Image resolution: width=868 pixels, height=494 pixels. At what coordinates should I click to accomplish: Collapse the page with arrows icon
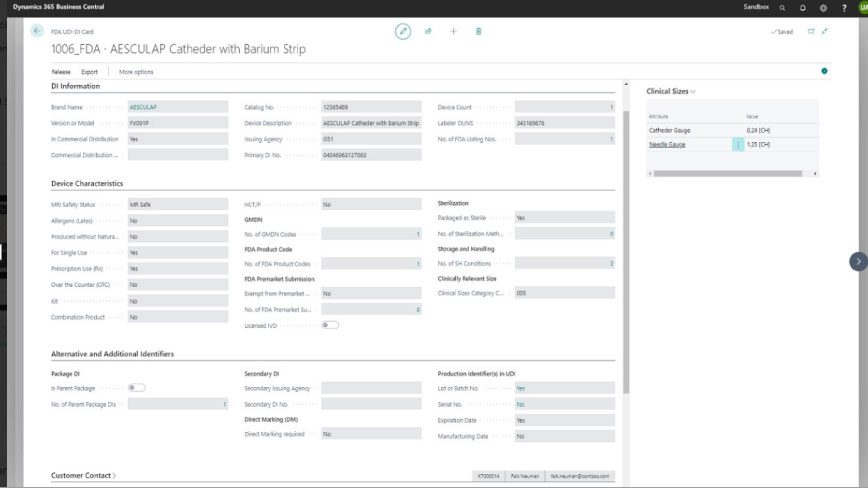tap(825, 32)
